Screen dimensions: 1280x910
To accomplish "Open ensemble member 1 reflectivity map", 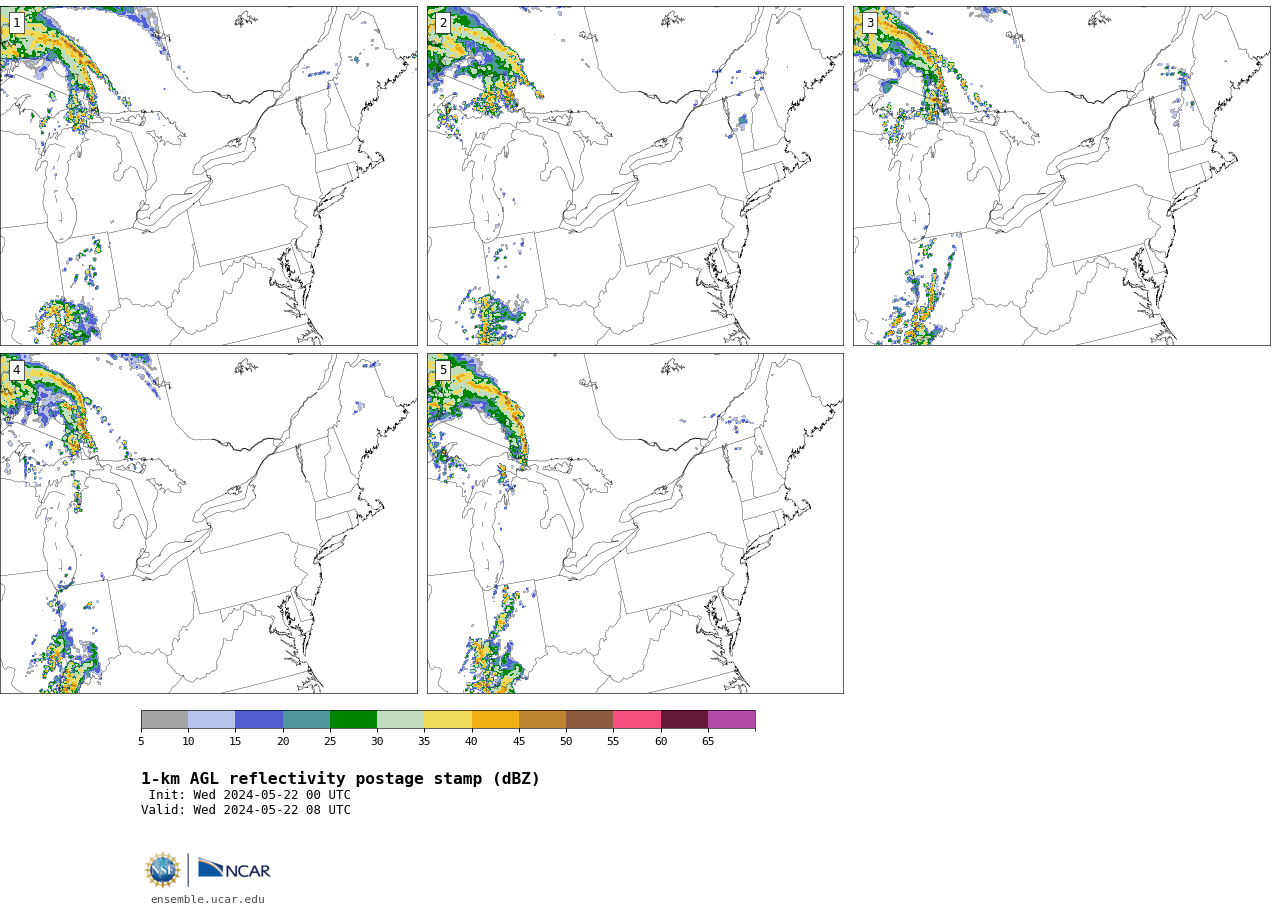I will point(208,176).
